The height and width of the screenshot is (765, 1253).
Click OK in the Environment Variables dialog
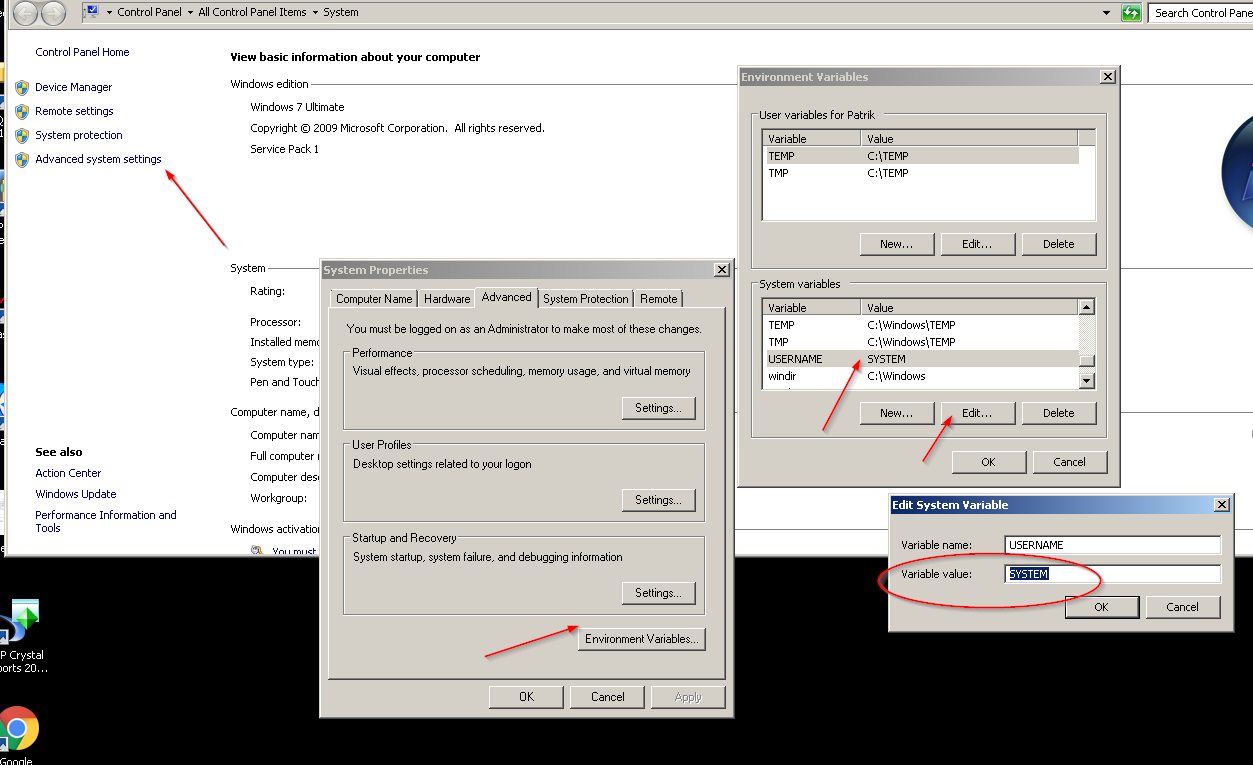988,462
